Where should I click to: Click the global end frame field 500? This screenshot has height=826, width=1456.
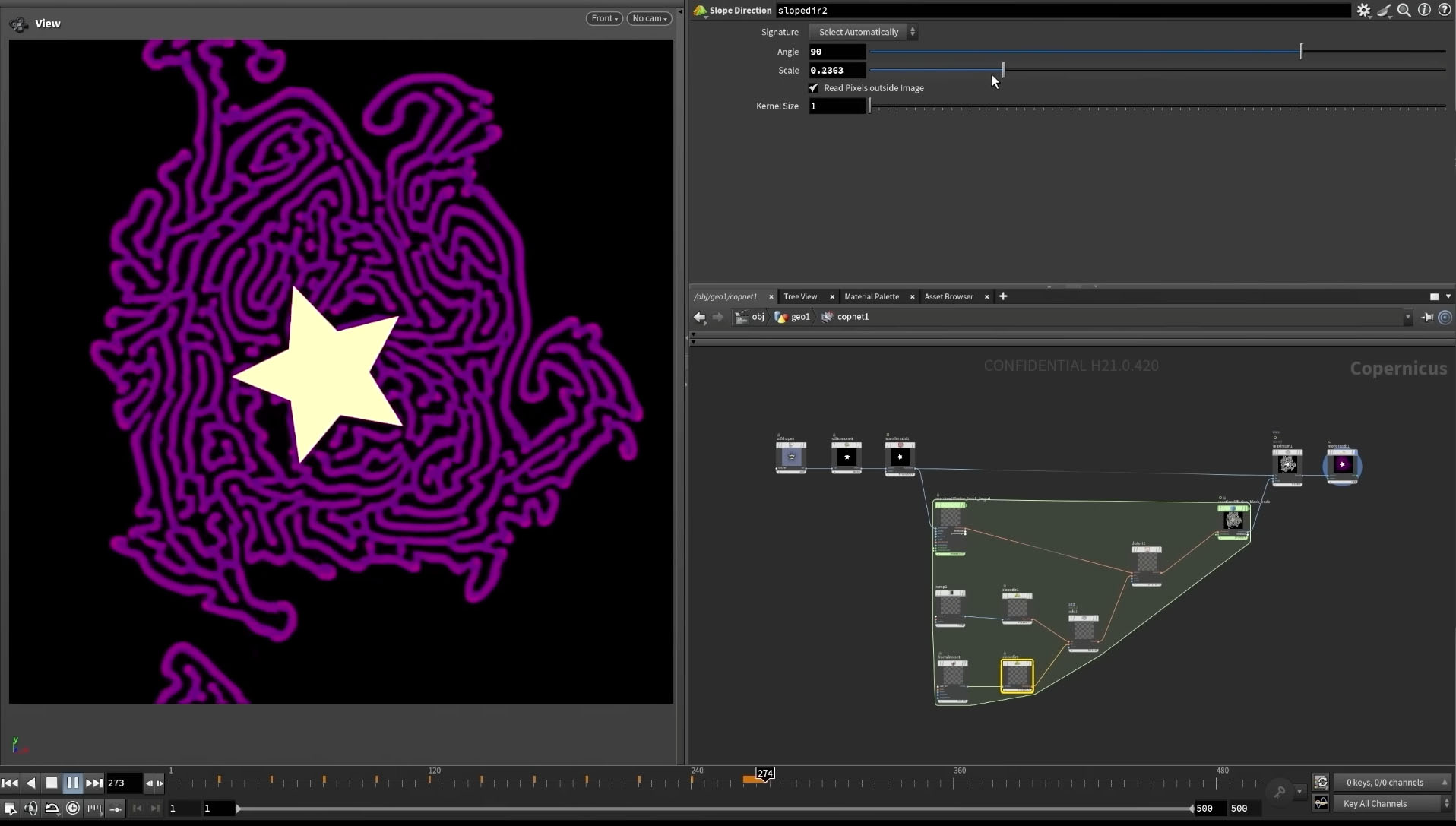click(x=1245, y=809)
